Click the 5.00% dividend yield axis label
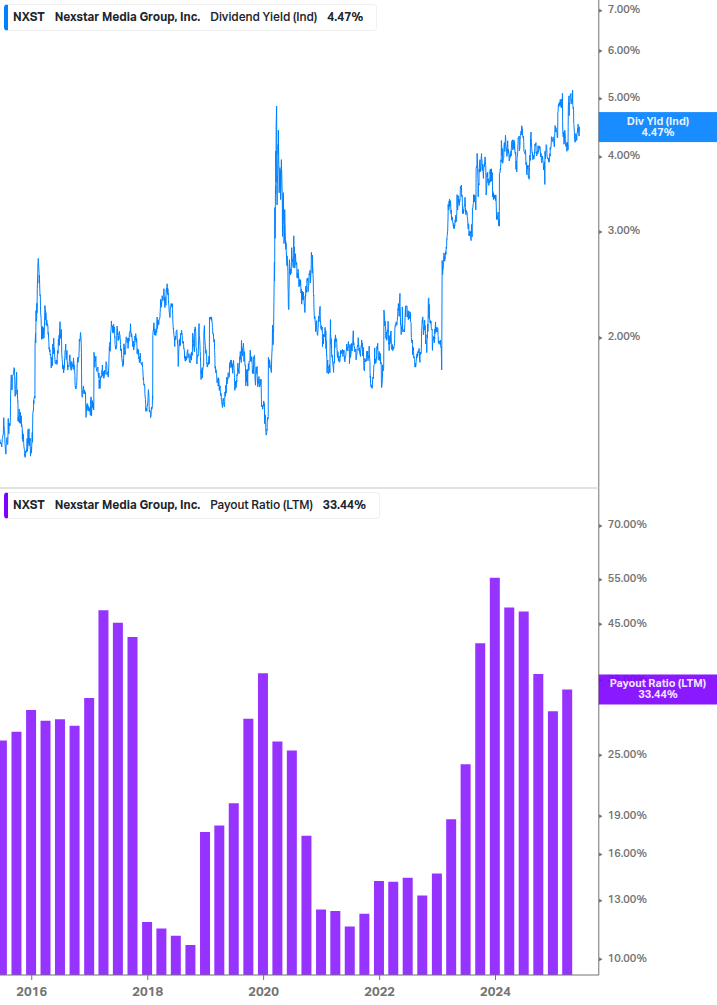Image resolution: width=717 pixels, height=1005 pixels. click(x=623, y=97)
